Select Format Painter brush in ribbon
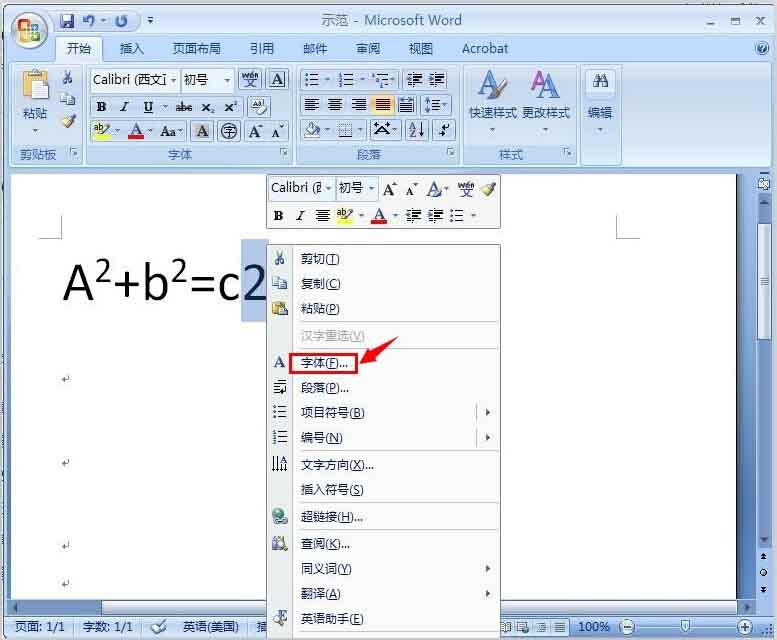Image resolution: width=777 pixels, height=640 pixels. 68,121
